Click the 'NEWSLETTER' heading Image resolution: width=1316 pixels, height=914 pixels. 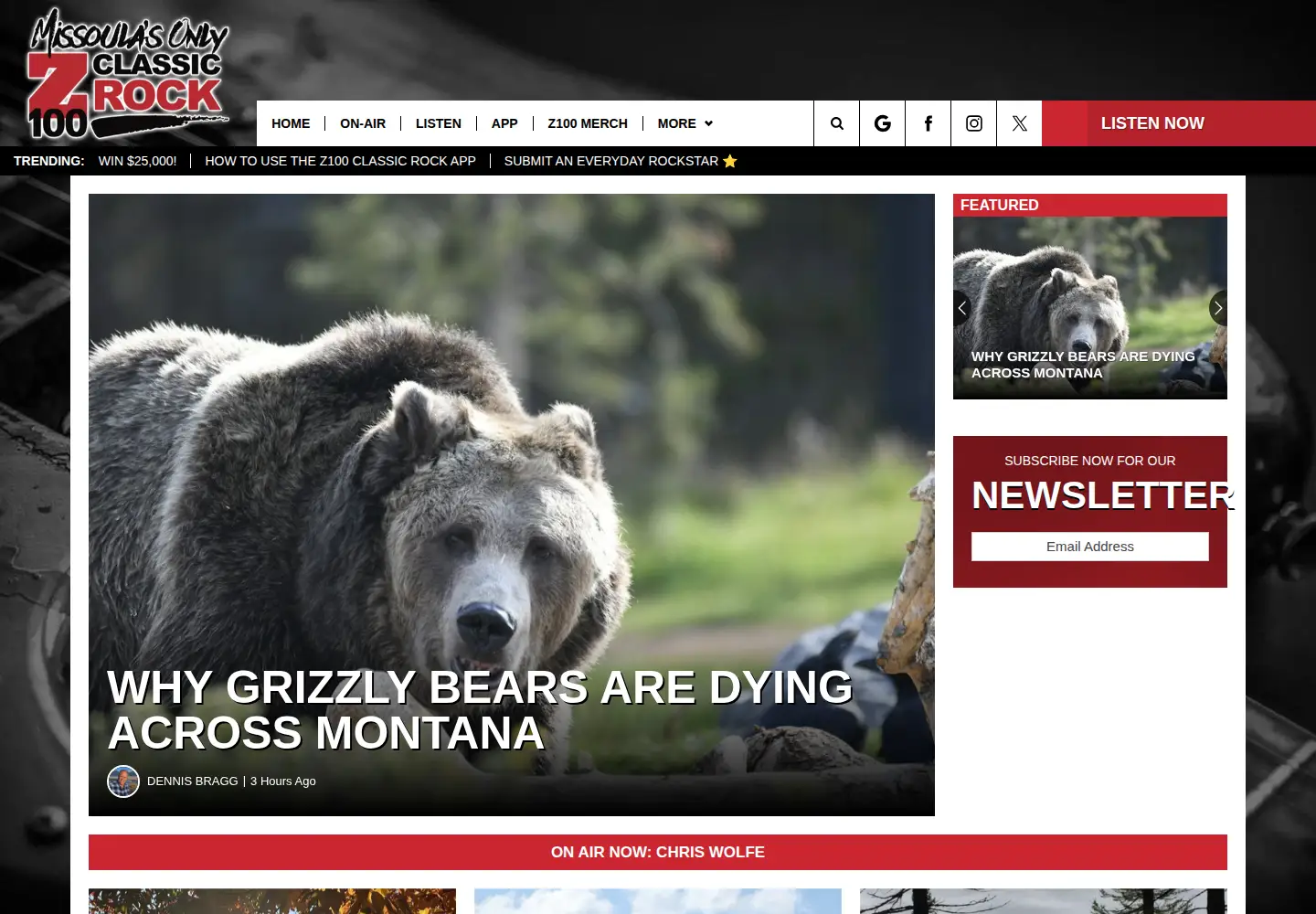1102,495
